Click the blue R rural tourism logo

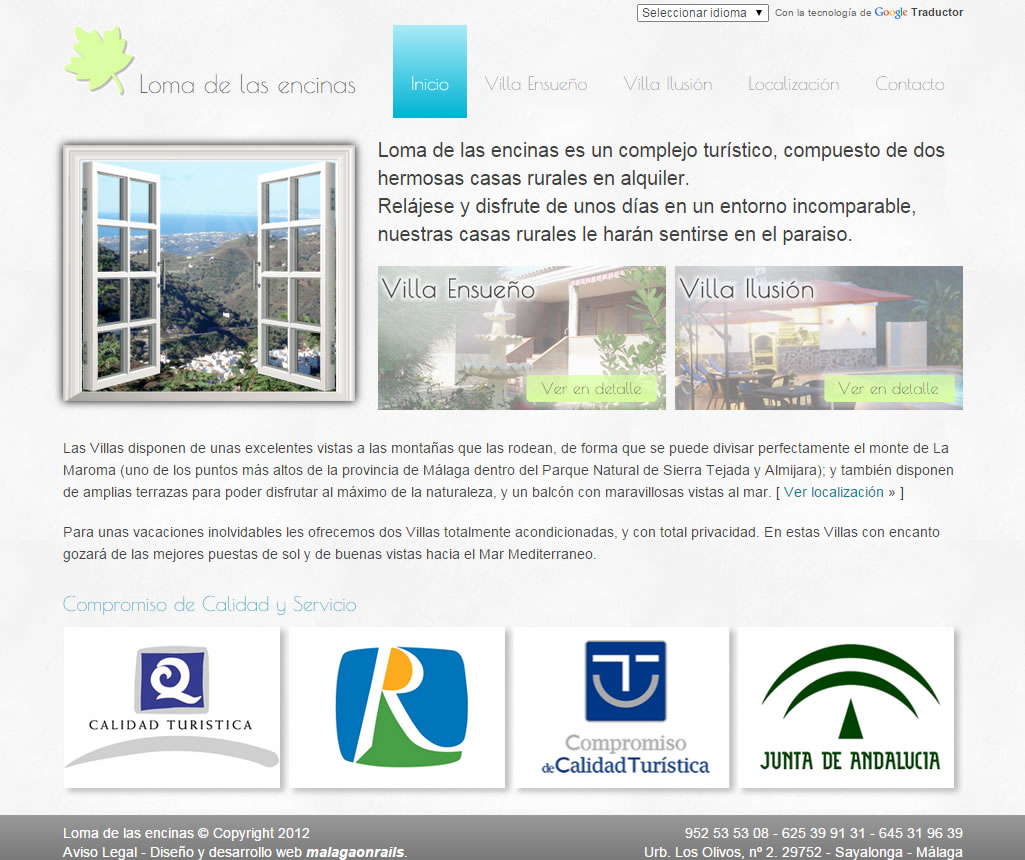coord(397,707)
